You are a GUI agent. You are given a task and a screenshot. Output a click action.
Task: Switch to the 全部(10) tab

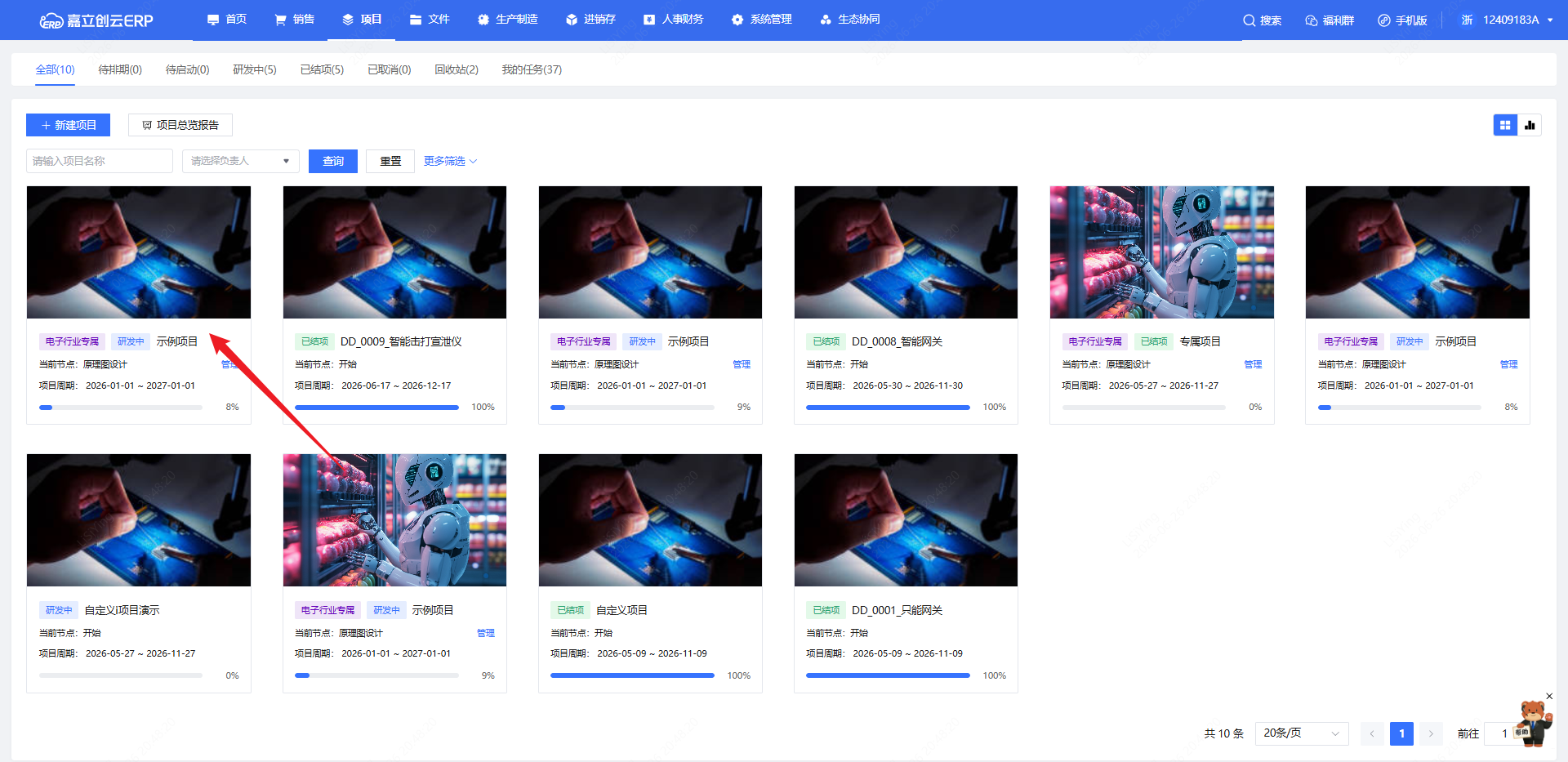(55, 69)
